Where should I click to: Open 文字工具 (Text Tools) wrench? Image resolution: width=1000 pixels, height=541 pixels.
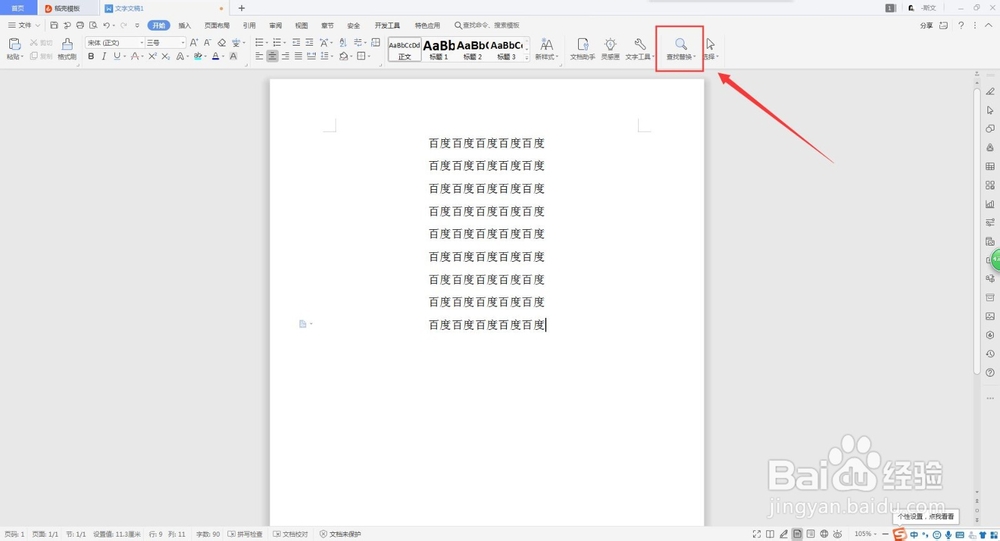tap(639, 48)
